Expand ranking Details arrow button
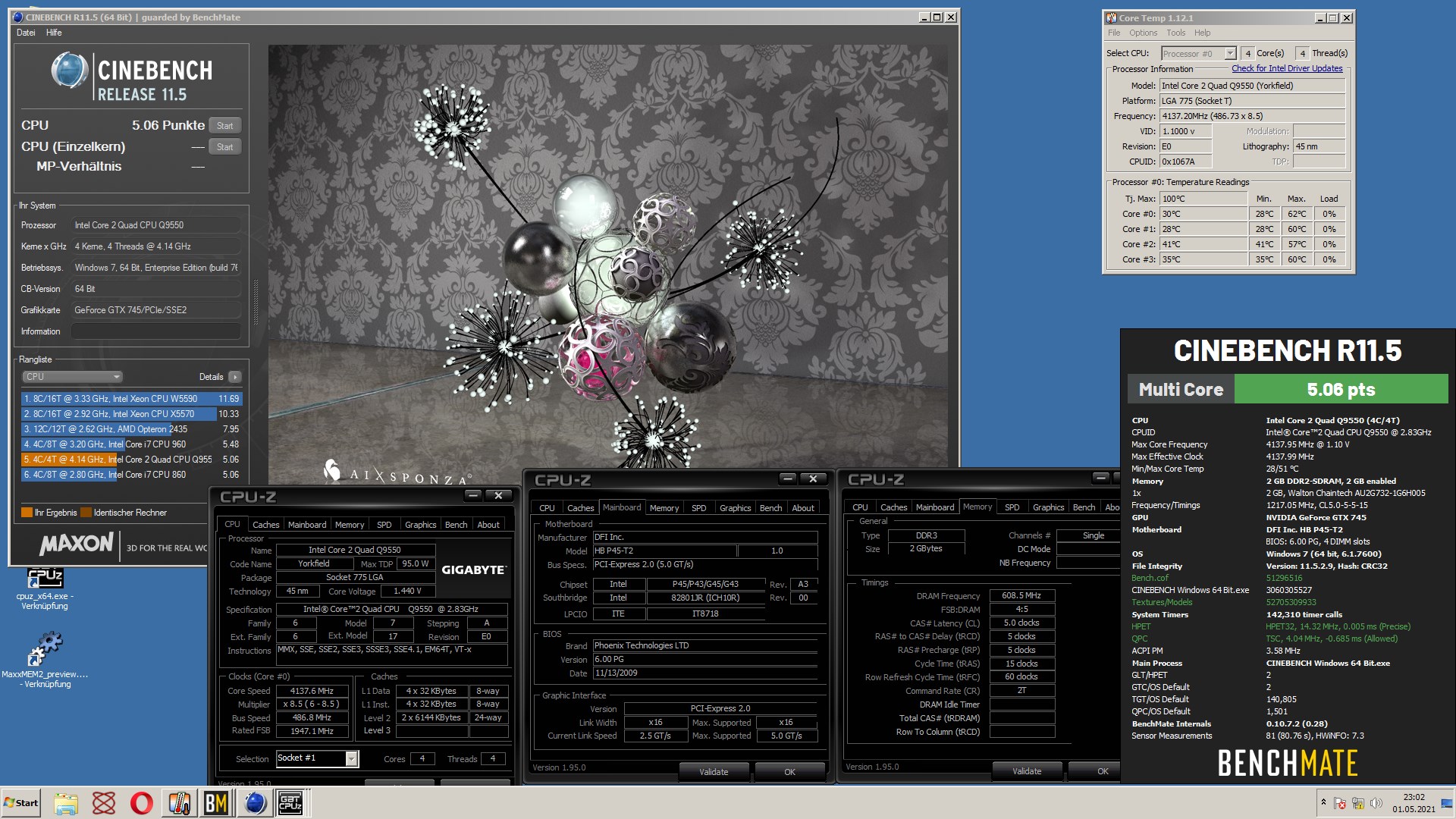The height and width of the screenshot is (819, 1456). click(235, 377)
